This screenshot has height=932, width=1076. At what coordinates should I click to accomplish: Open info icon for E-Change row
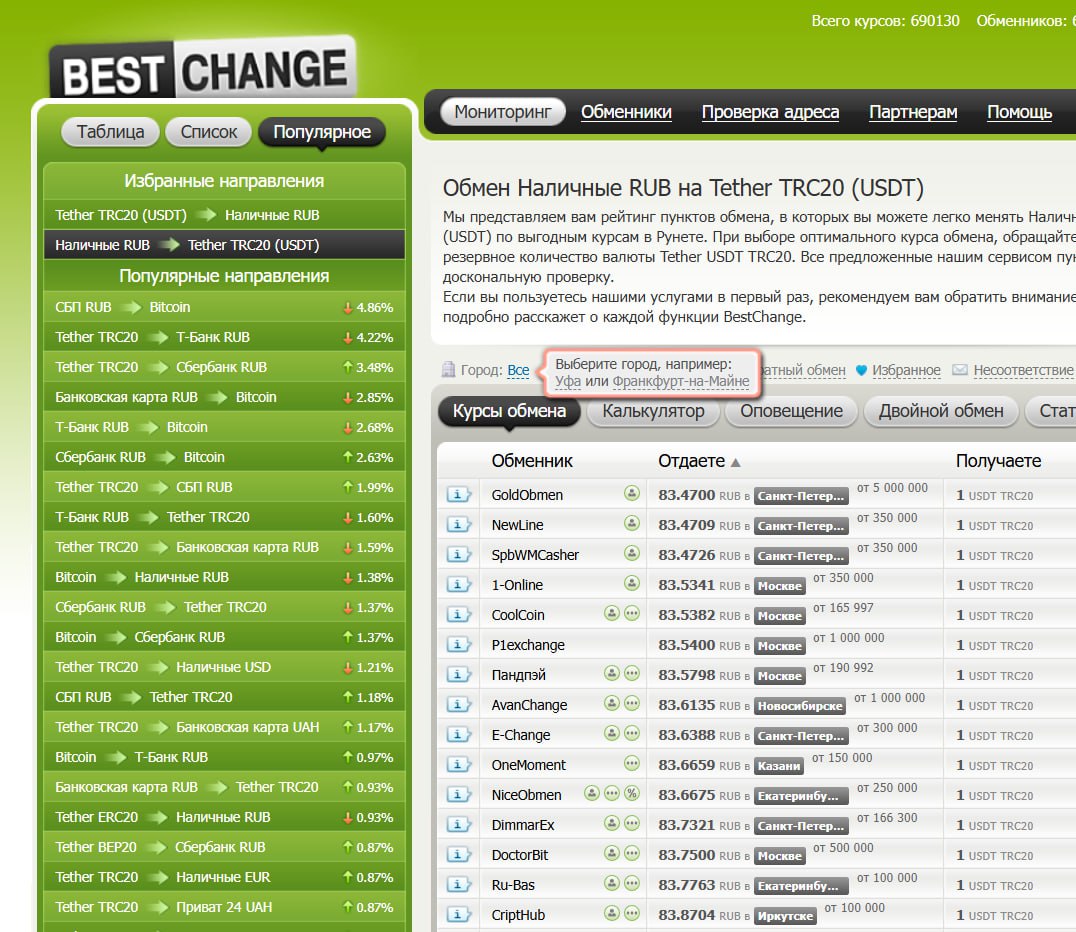click(458, 734)
